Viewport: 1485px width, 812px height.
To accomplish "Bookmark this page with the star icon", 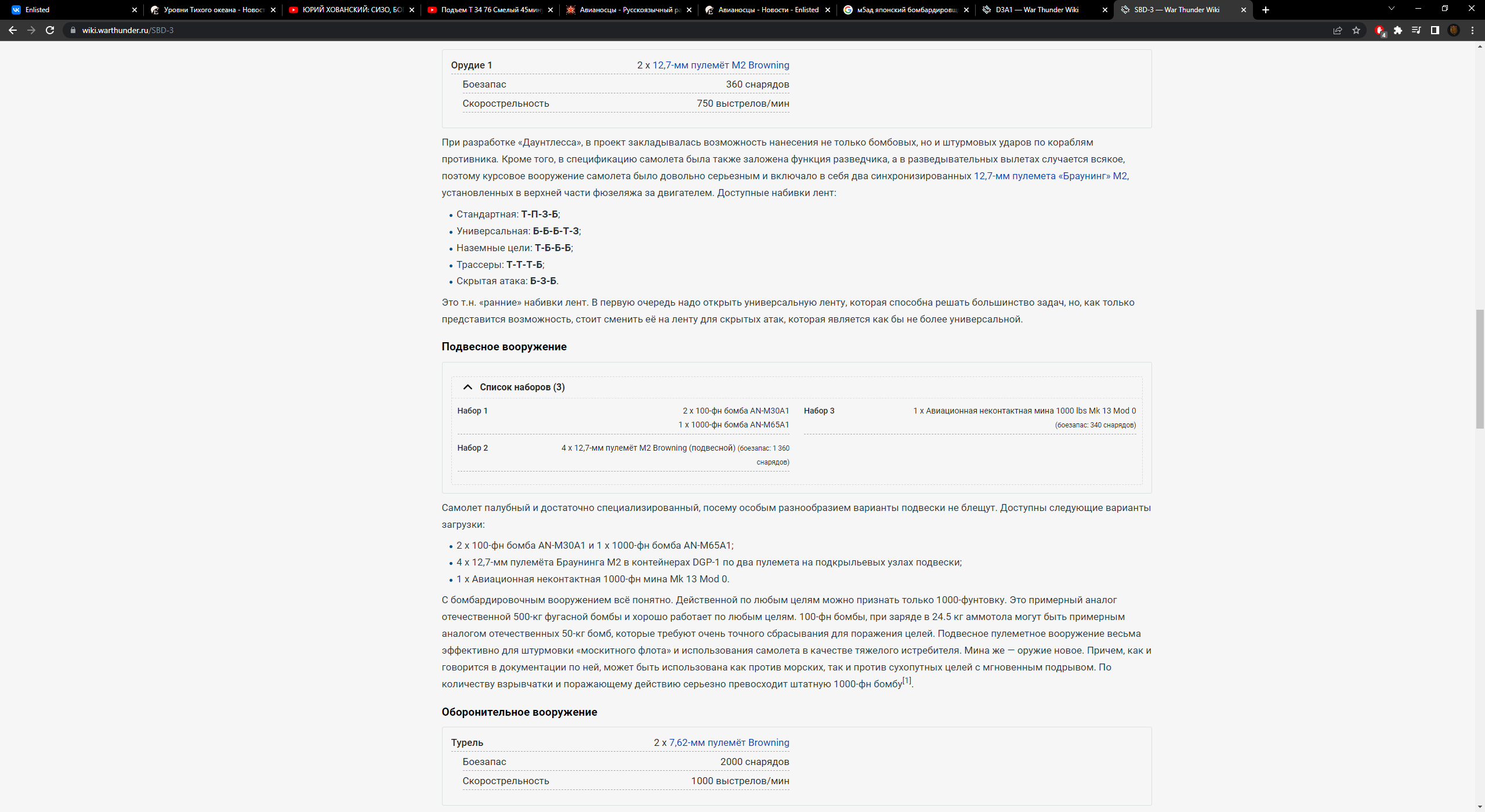I will (x=1356, y=30).
